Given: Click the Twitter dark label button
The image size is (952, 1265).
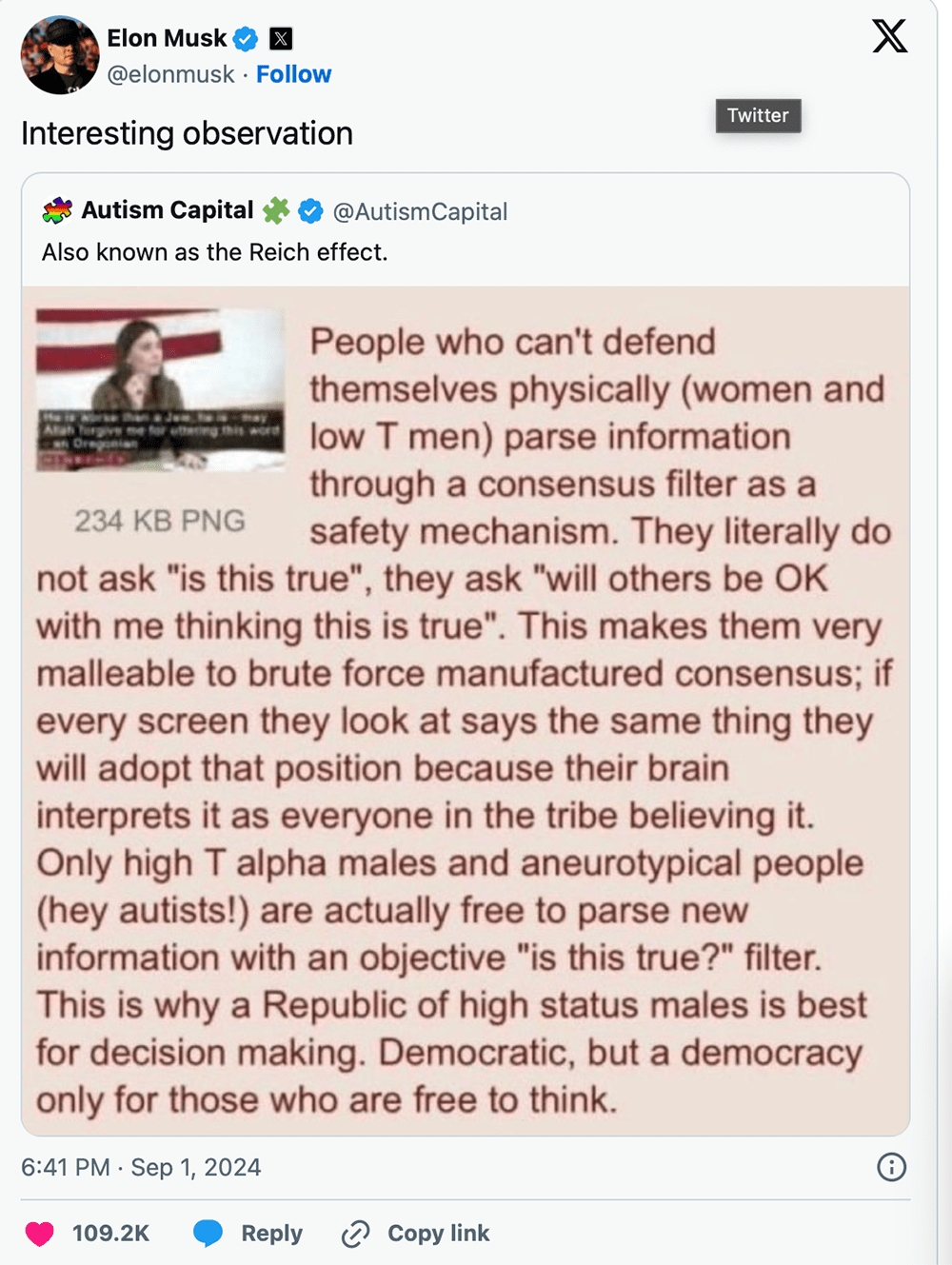Looking at the screenshot, I should point(758,115).
